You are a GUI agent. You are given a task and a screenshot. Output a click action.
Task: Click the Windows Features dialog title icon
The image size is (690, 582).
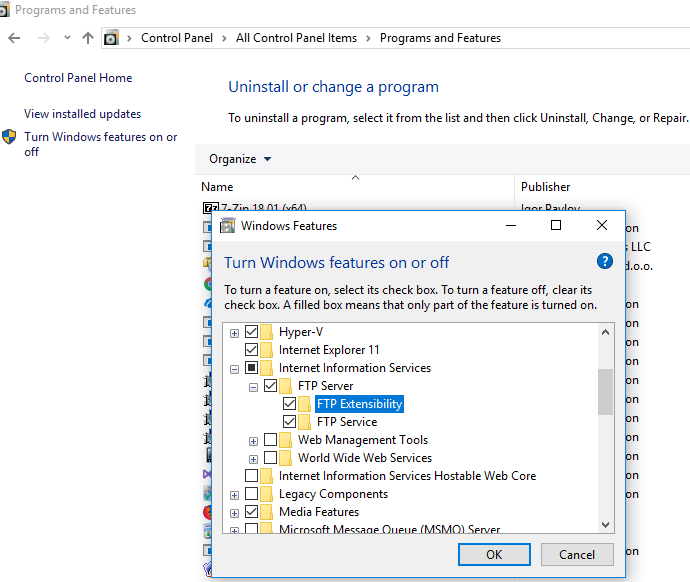coord(227,226)
